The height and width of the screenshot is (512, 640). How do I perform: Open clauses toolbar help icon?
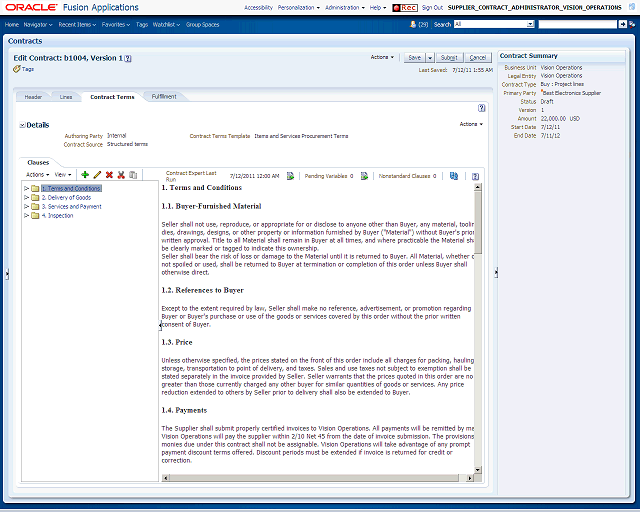click(476, 176)
